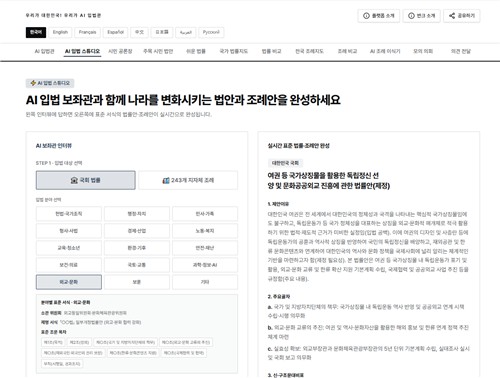Select the 243개 지자체 조례 option

pos(188,180)
